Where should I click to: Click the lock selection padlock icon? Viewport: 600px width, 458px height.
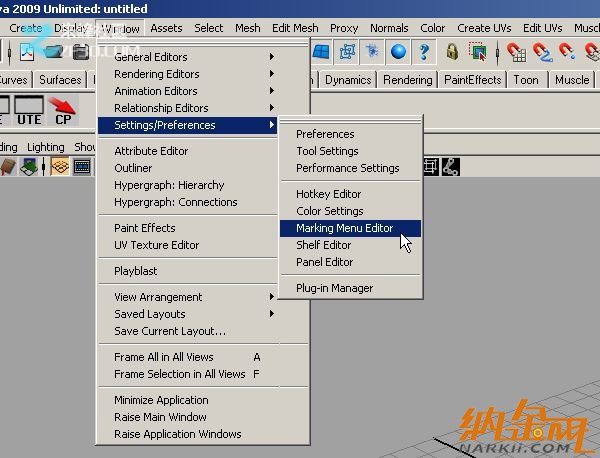coord(453,51)
